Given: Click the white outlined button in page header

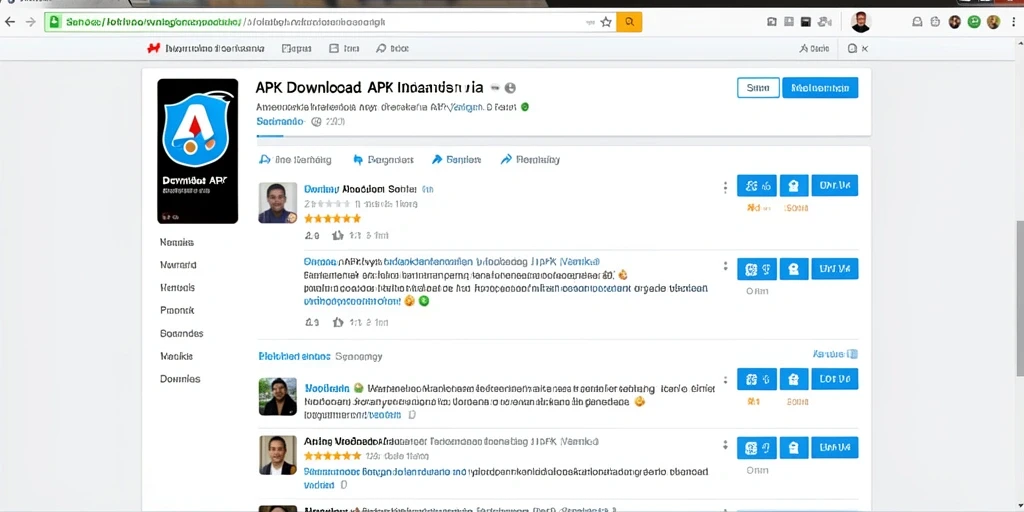Looking at the screenshot, I should pyautogui.click(x=758, y=88).
